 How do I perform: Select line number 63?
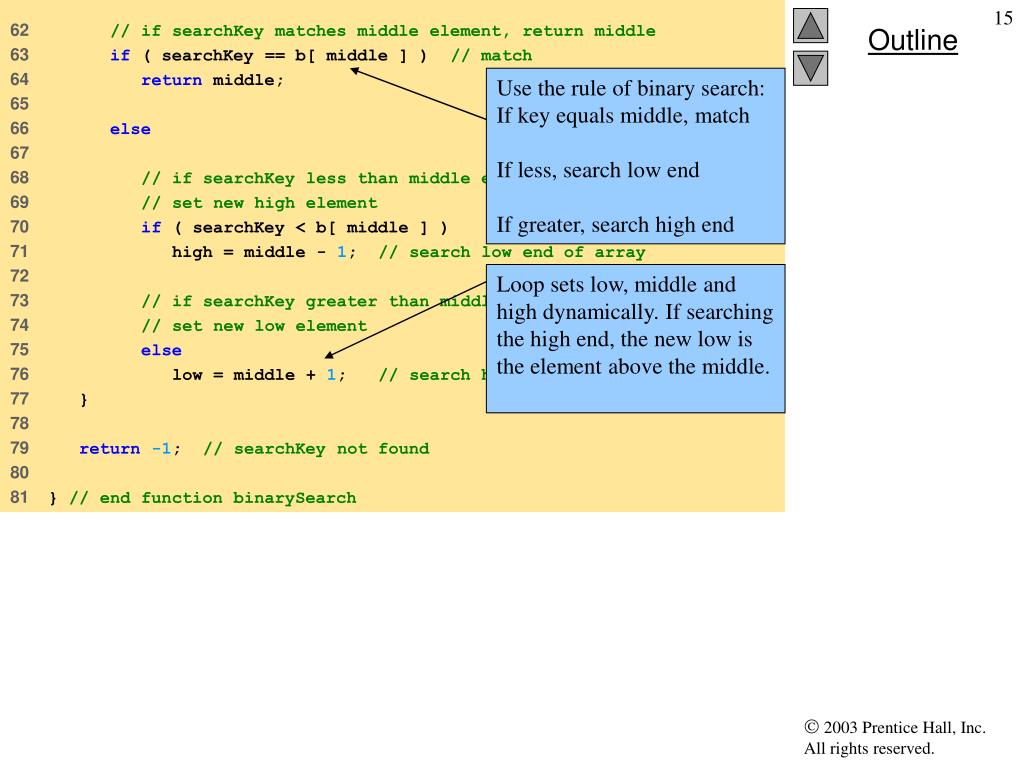[x=20, y=55]
